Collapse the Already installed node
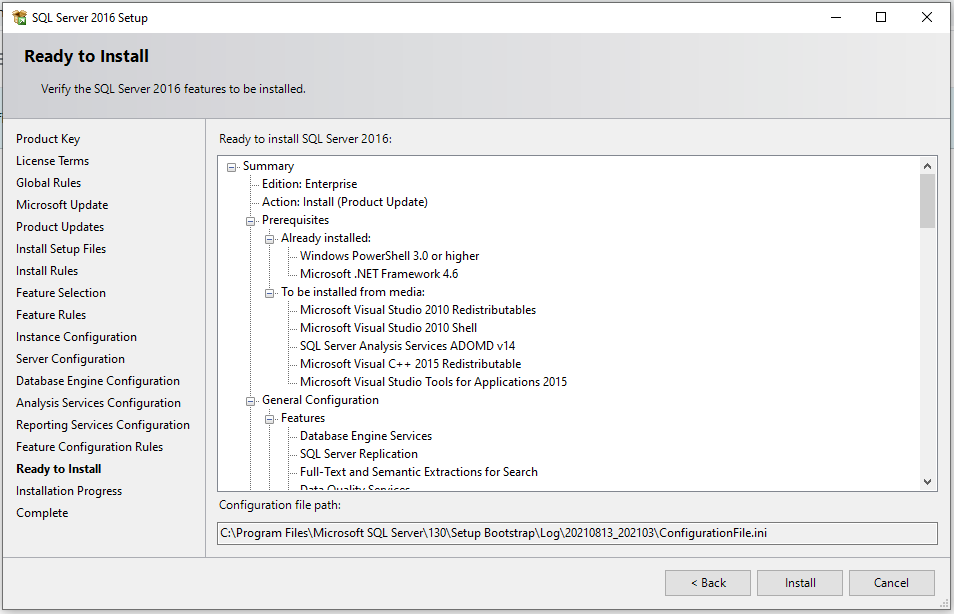The height and width of the screenshot is (614, 954). 270,239
